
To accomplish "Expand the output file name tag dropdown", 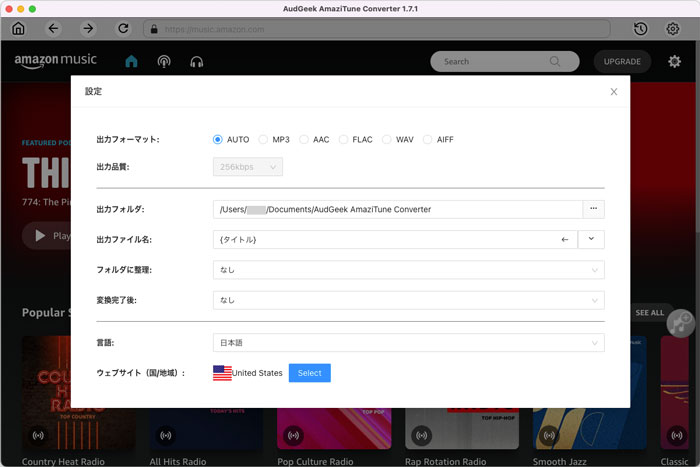I will (591, 239).
